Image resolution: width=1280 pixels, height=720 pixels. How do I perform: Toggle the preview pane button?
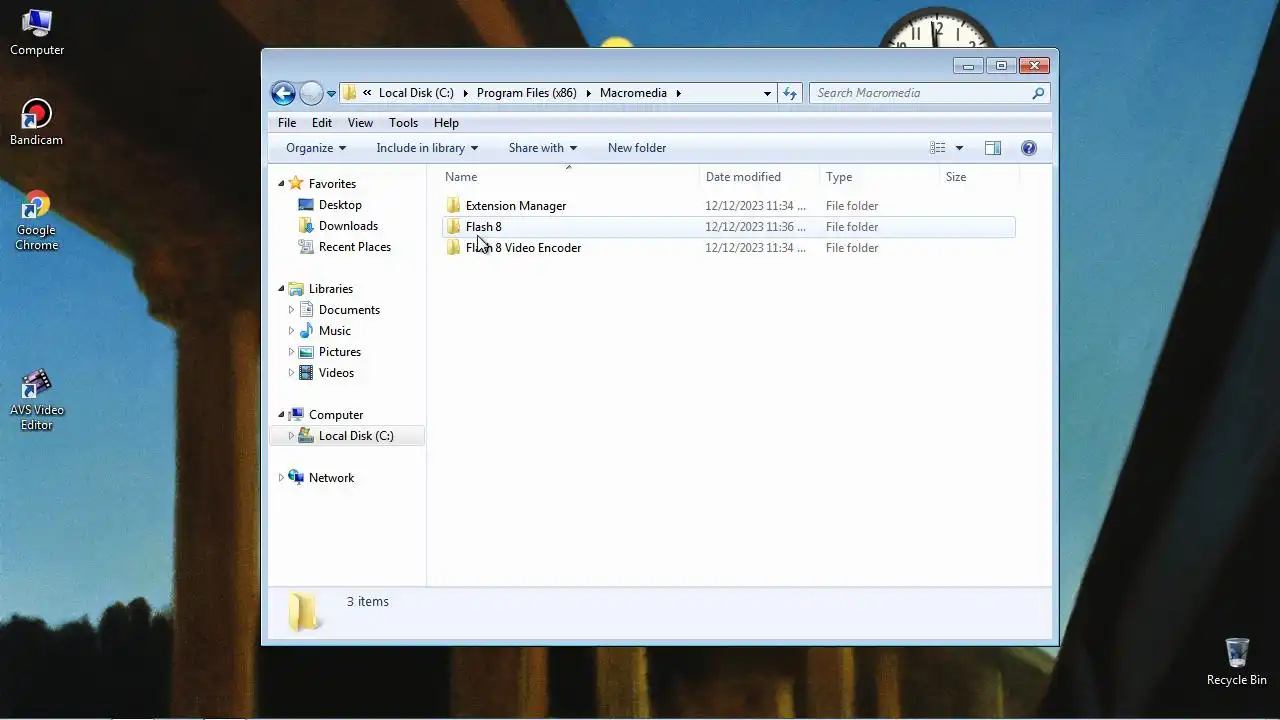(993, 148)
